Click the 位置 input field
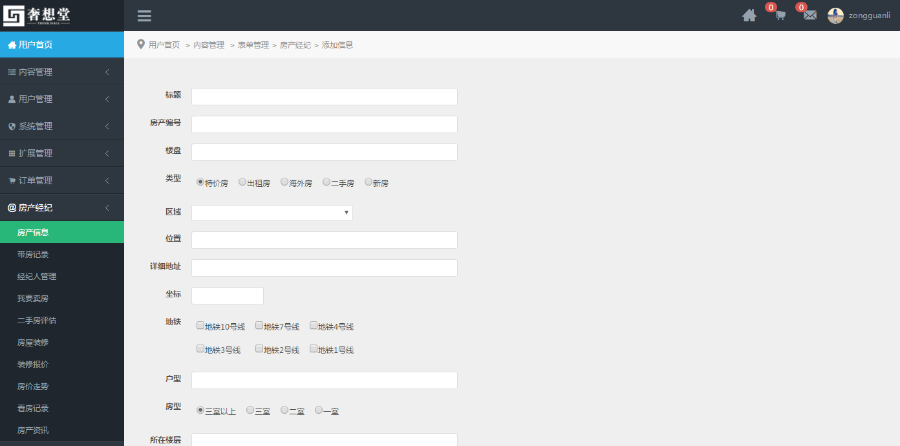Image resolution: width=900 pixels, height=446 pixels. pos(324,240)
